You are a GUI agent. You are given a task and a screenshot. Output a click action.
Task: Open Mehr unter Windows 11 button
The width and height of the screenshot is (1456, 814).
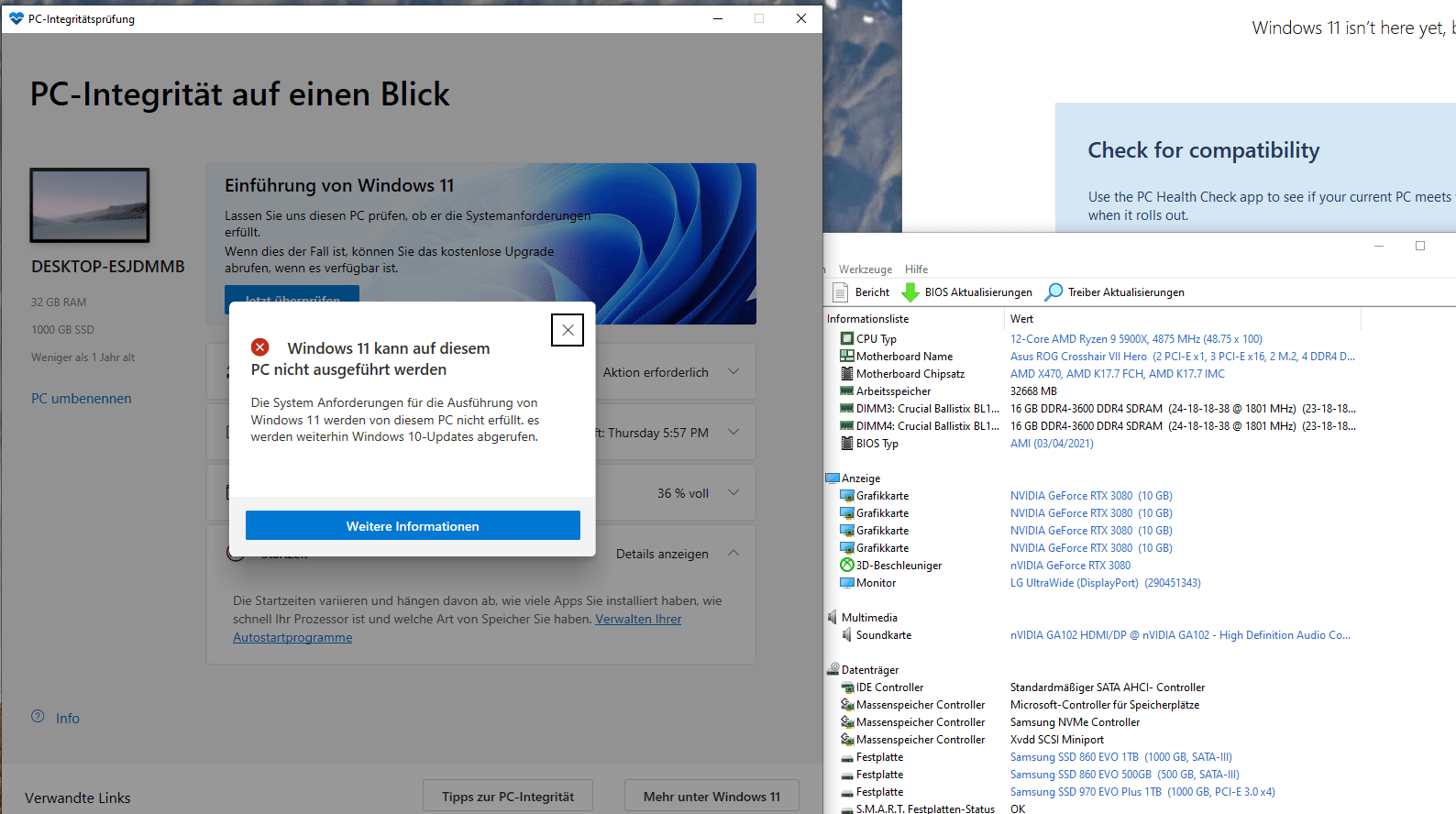[x=711, y=796]
